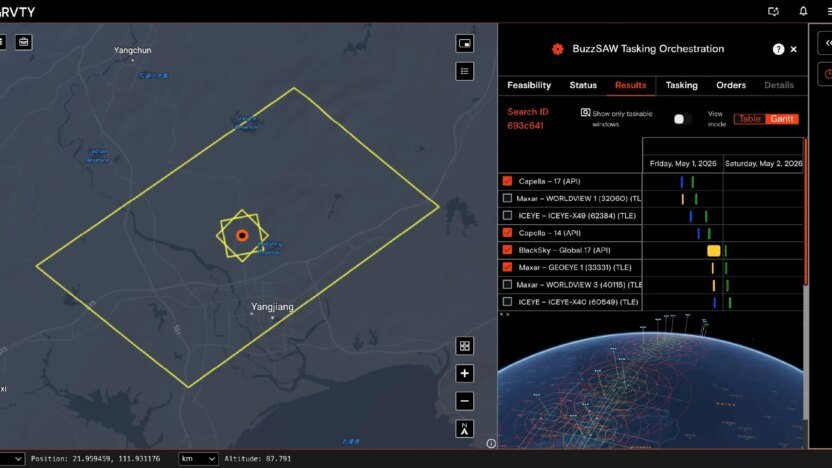Check the ICEYE-X49 (62384) checkbox

[507, 215]
